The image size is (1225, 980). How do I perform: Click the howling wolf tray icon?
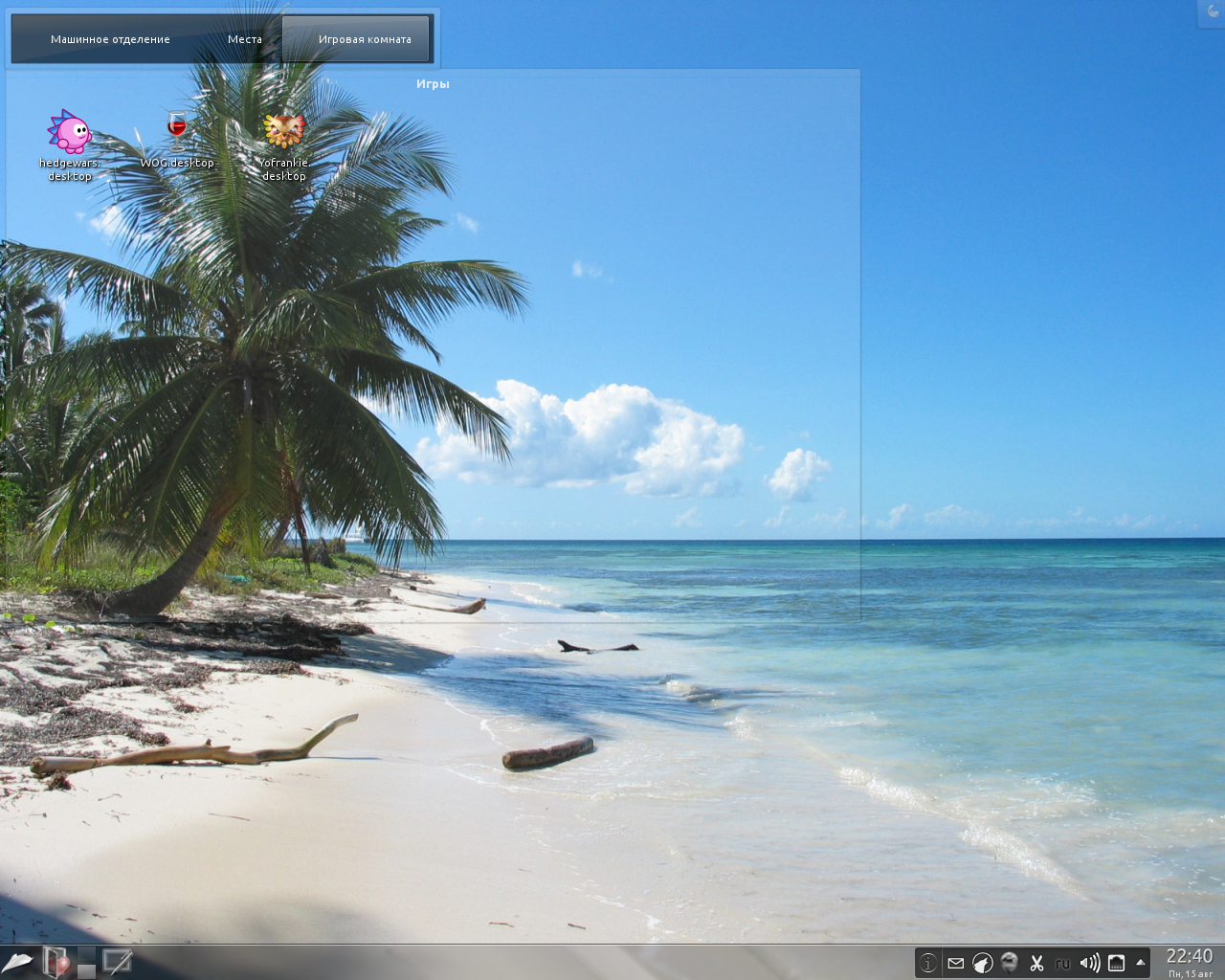coord(982,964)
